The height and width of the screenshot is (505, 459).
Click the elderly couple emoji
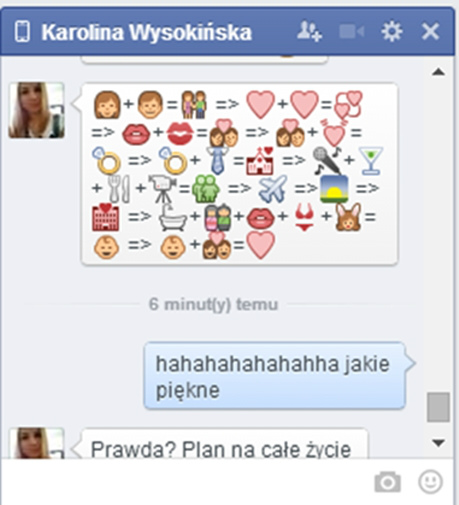(217, 217)
